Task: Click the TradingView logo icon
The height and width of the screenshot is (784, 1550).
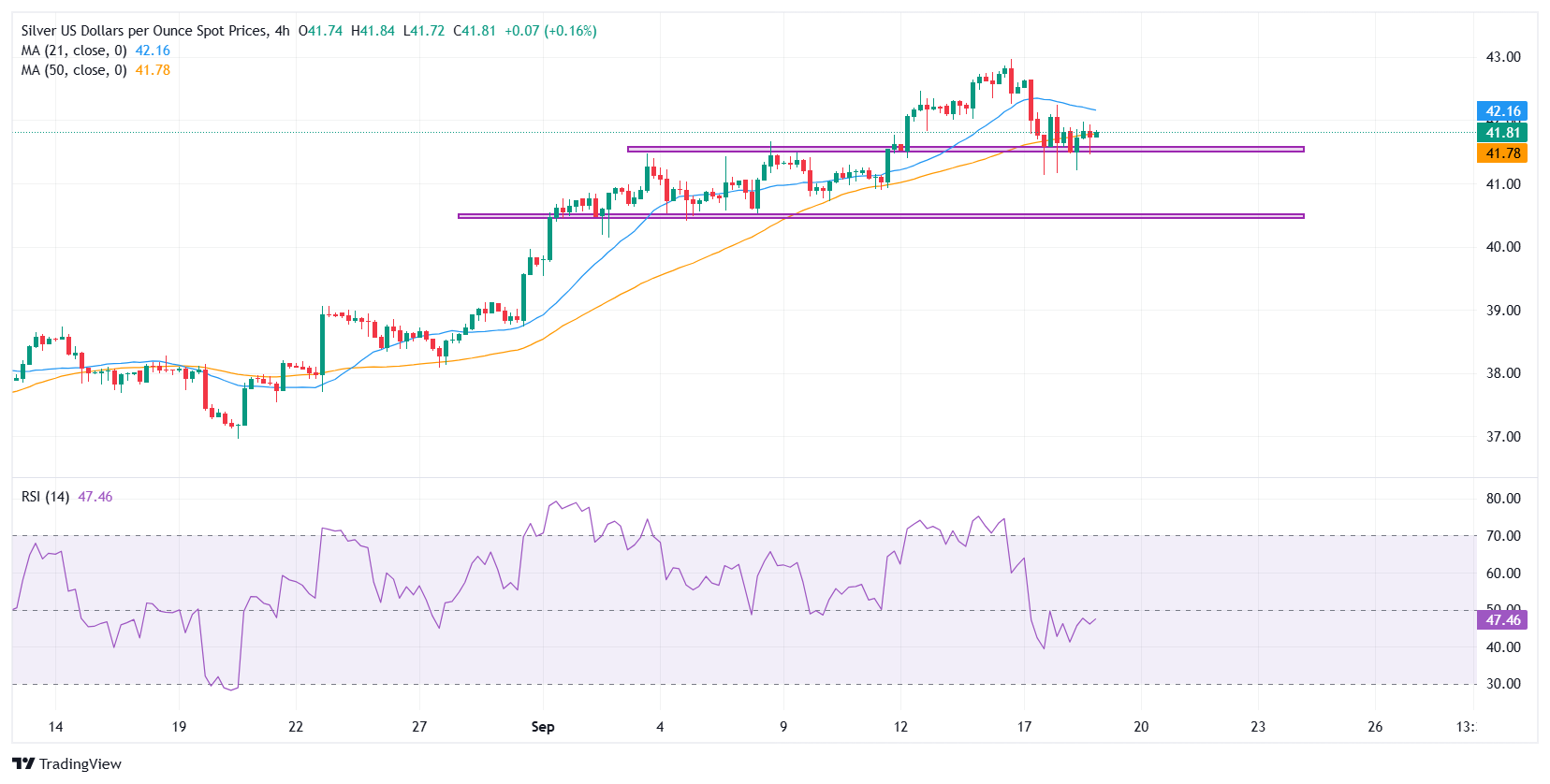Action: [x=24, y=763]
